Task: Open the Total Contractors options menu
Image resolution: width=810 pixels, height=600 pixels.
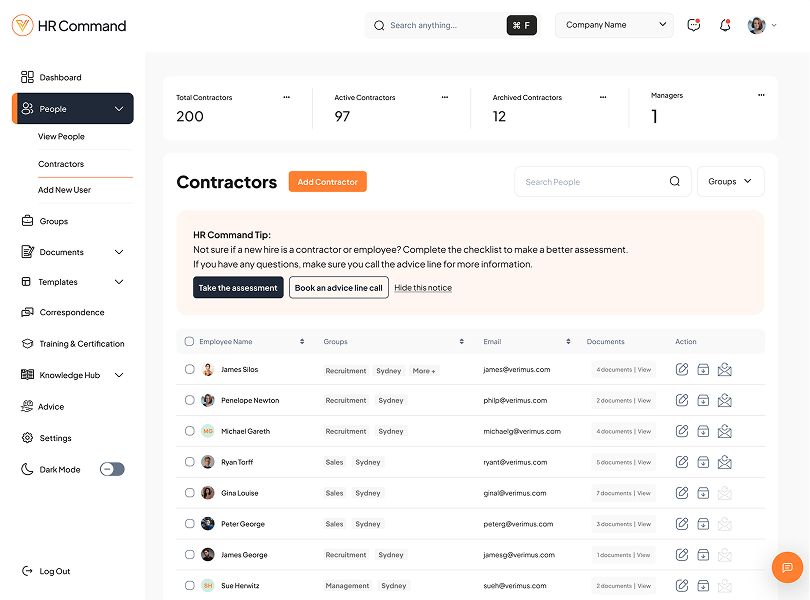Action: coord(286,97)
